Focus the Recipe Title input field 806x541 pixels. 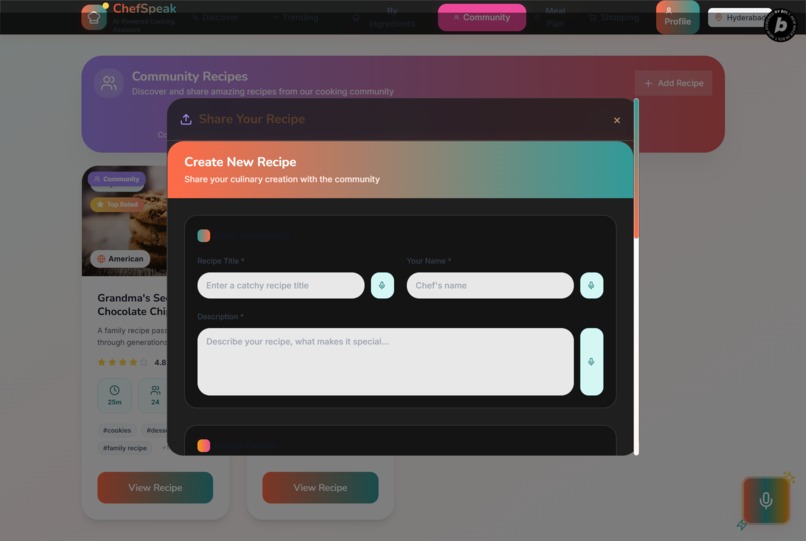coord(281,285)
